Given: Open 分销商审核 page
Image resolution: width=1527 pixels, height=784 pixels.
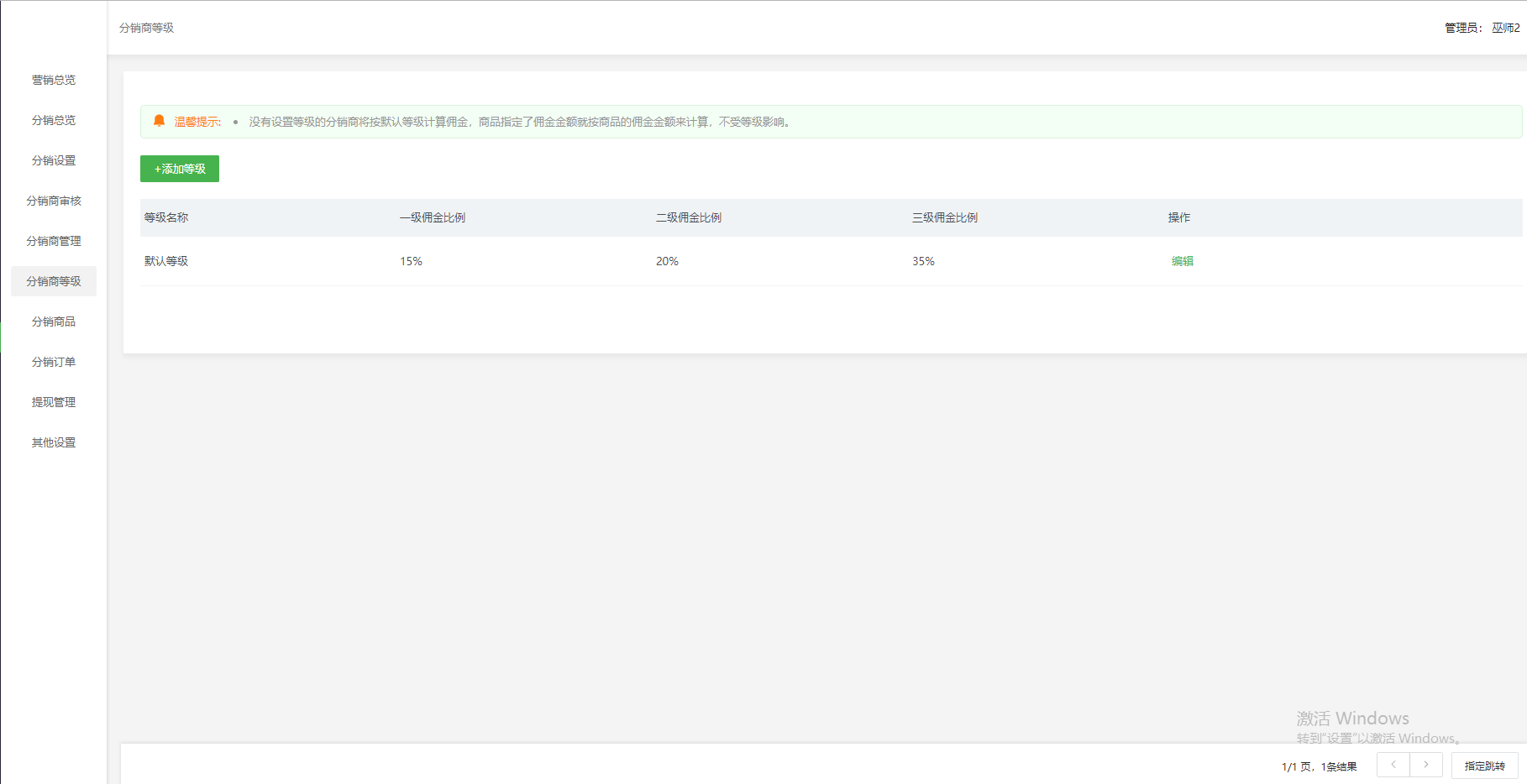Looking at the screenshot, I should [x=54, y=201].
